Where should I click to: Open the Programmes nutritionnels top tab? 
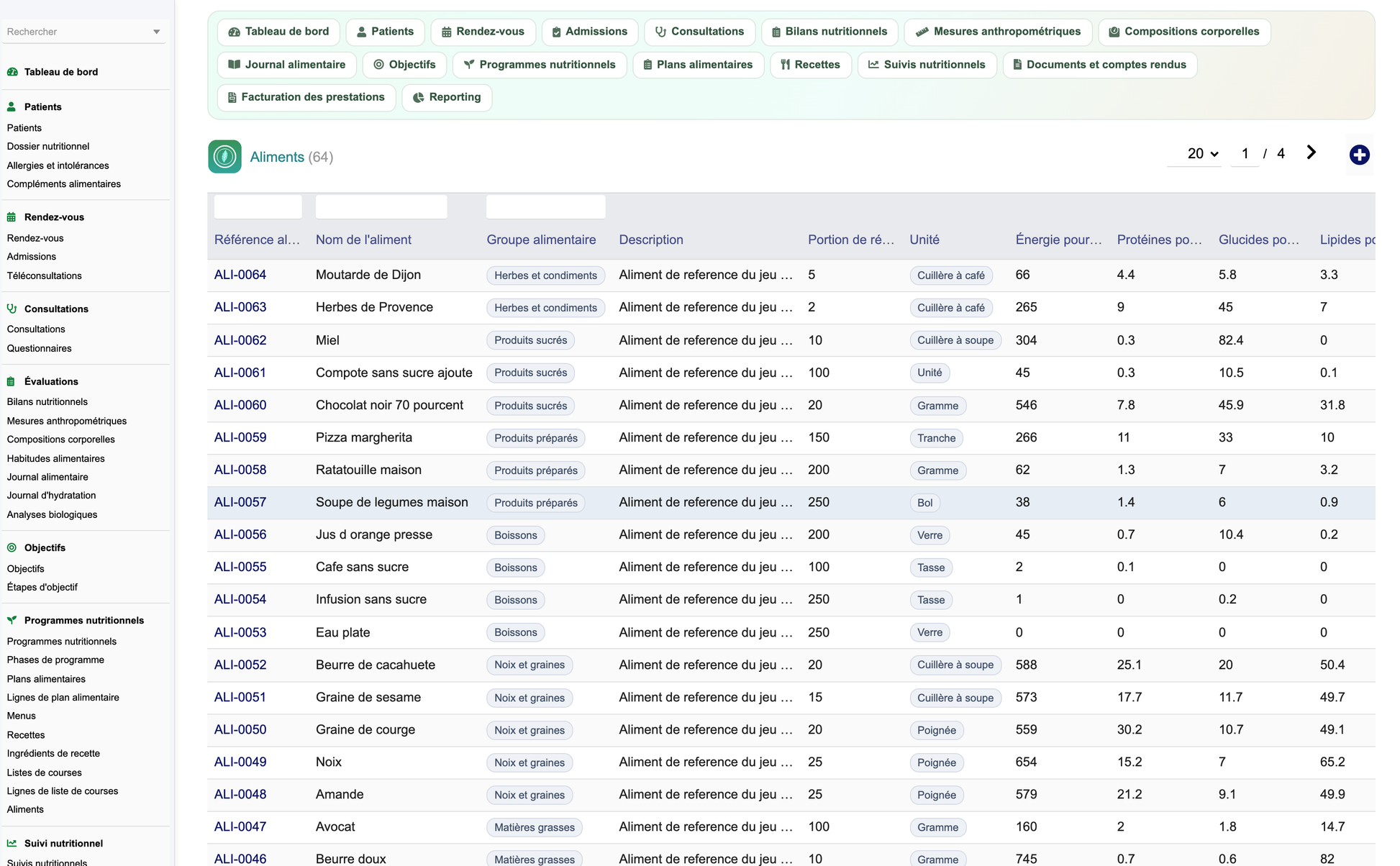pos(539,65)
